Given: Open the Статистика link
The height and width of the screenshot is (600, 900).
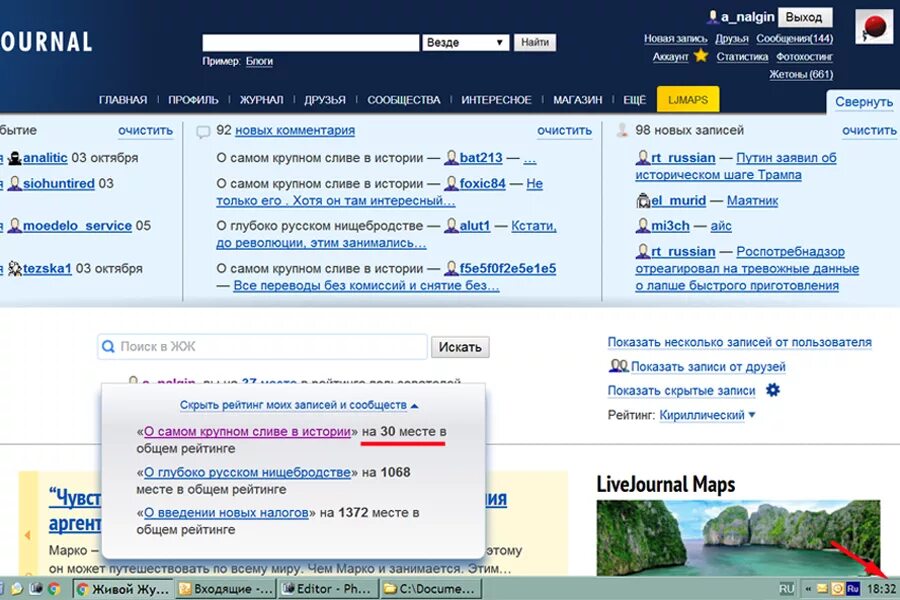Looking at the screenshot, I should (742, 56).
